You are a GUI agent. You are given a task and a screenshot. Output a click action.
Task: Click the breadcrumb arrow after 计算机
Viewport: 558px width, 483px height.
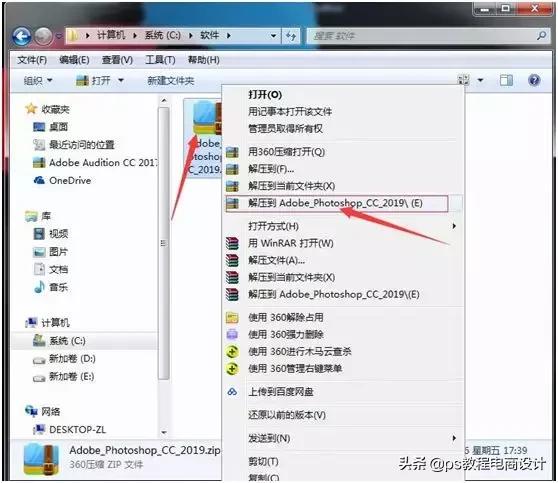click(135, 36)
